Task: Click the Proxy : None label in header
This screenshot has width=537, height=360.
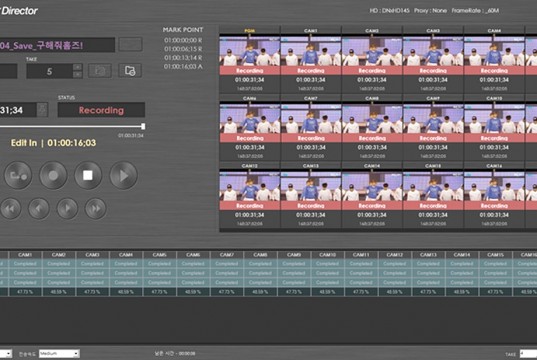Action: 430,11
